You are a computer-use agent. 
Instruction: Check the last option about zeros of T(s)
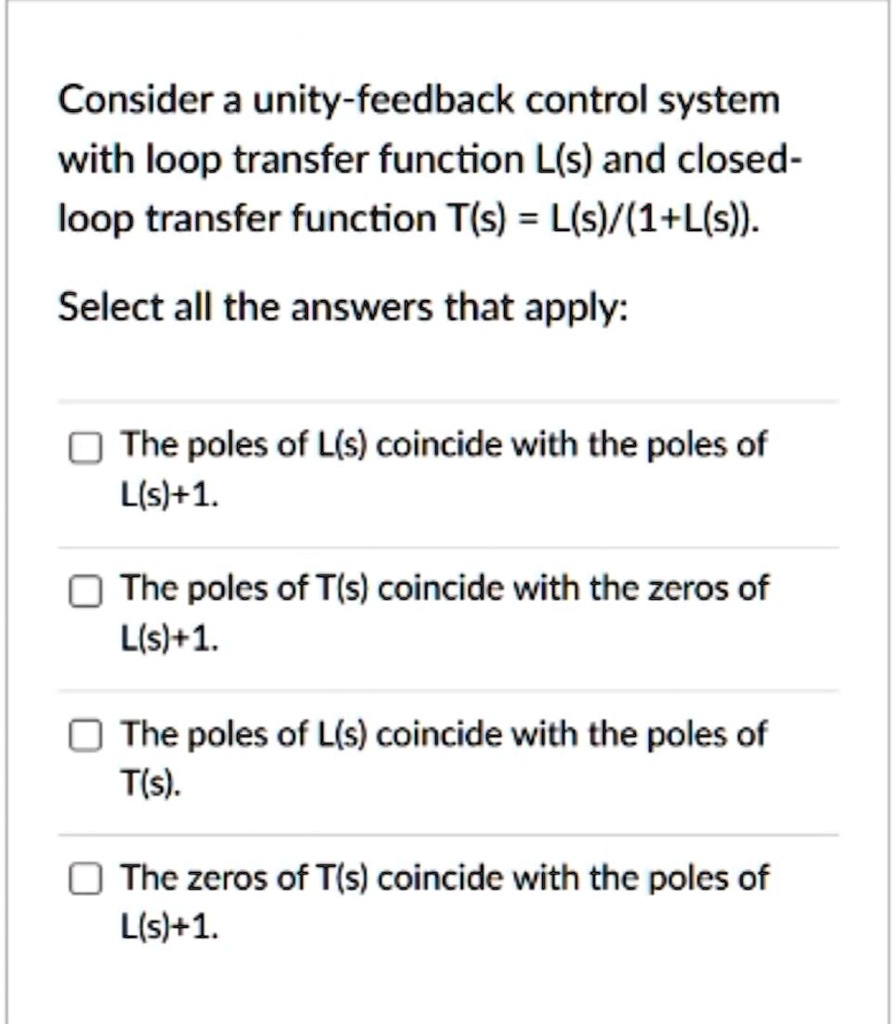click(85, 877)
